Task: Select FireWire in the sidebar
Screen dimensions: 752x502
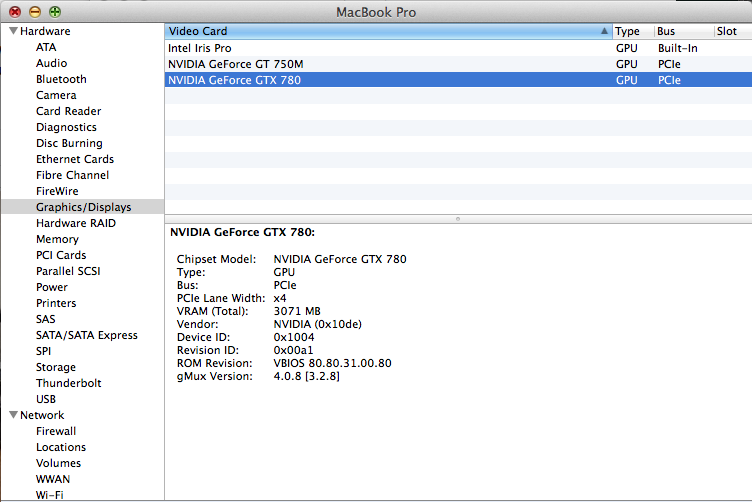Action: click(57, 191)
